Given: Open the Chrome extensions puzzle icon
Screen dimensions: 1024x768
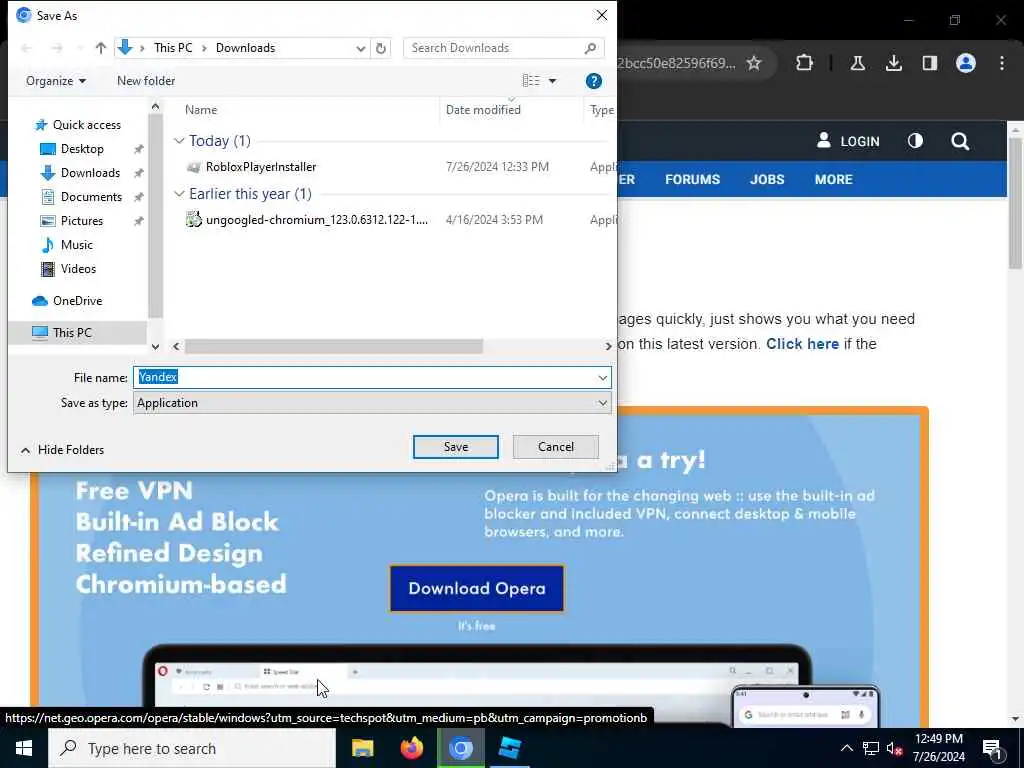Looking at the screenshot, I should coord(804,63).
